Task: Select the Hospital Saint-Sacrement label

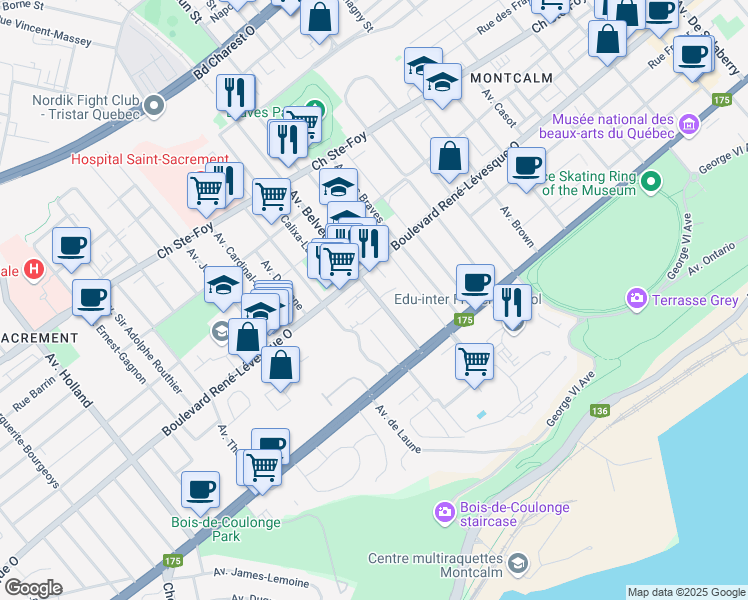Action: click(150, 159)
